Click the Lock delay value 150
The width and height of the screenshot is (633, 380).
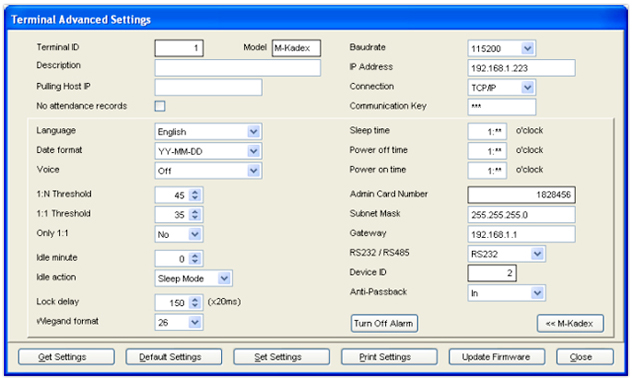point(177,303)
